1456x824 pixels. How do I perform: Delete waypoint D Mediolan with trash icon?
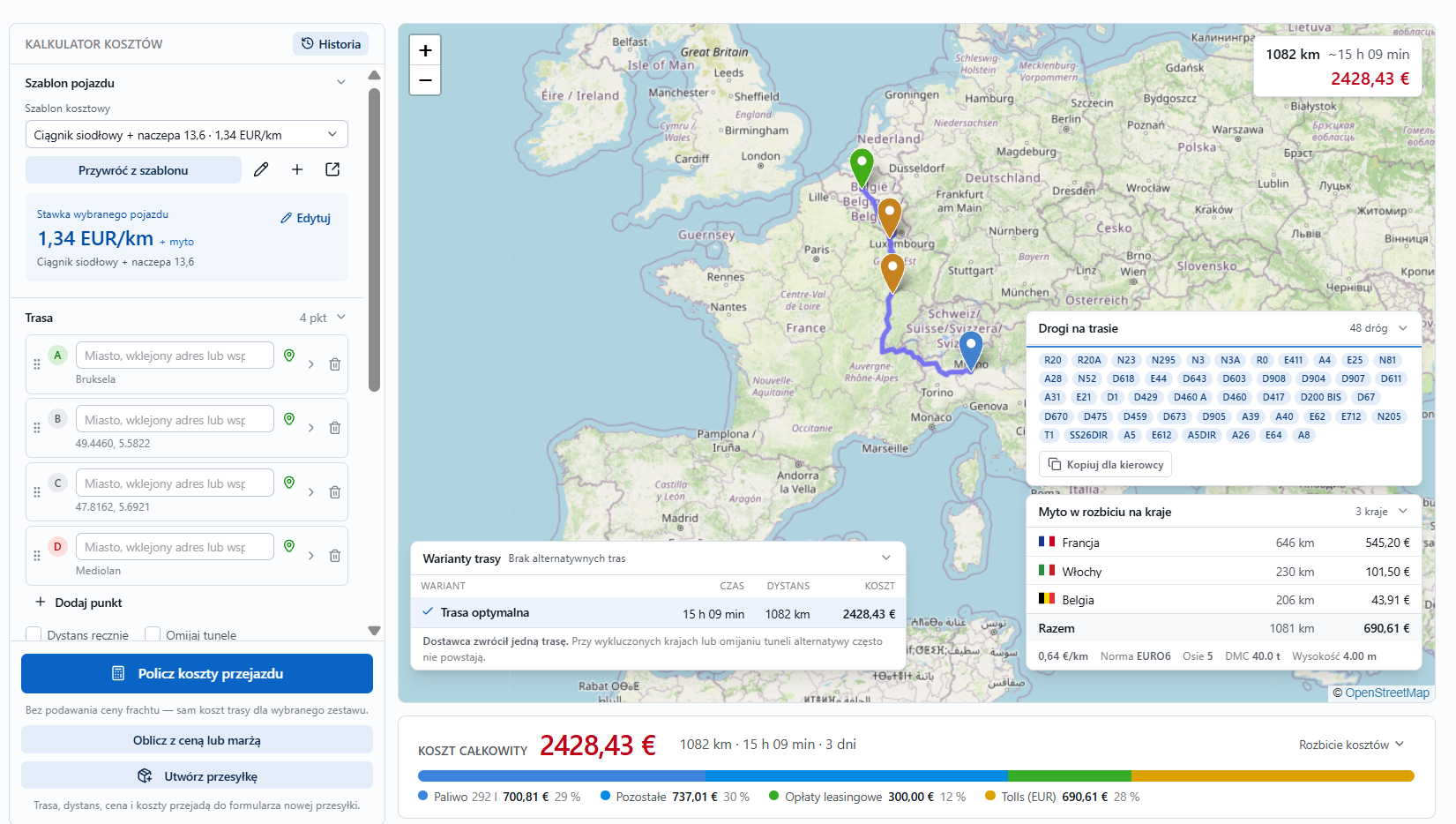coord(335,556)
